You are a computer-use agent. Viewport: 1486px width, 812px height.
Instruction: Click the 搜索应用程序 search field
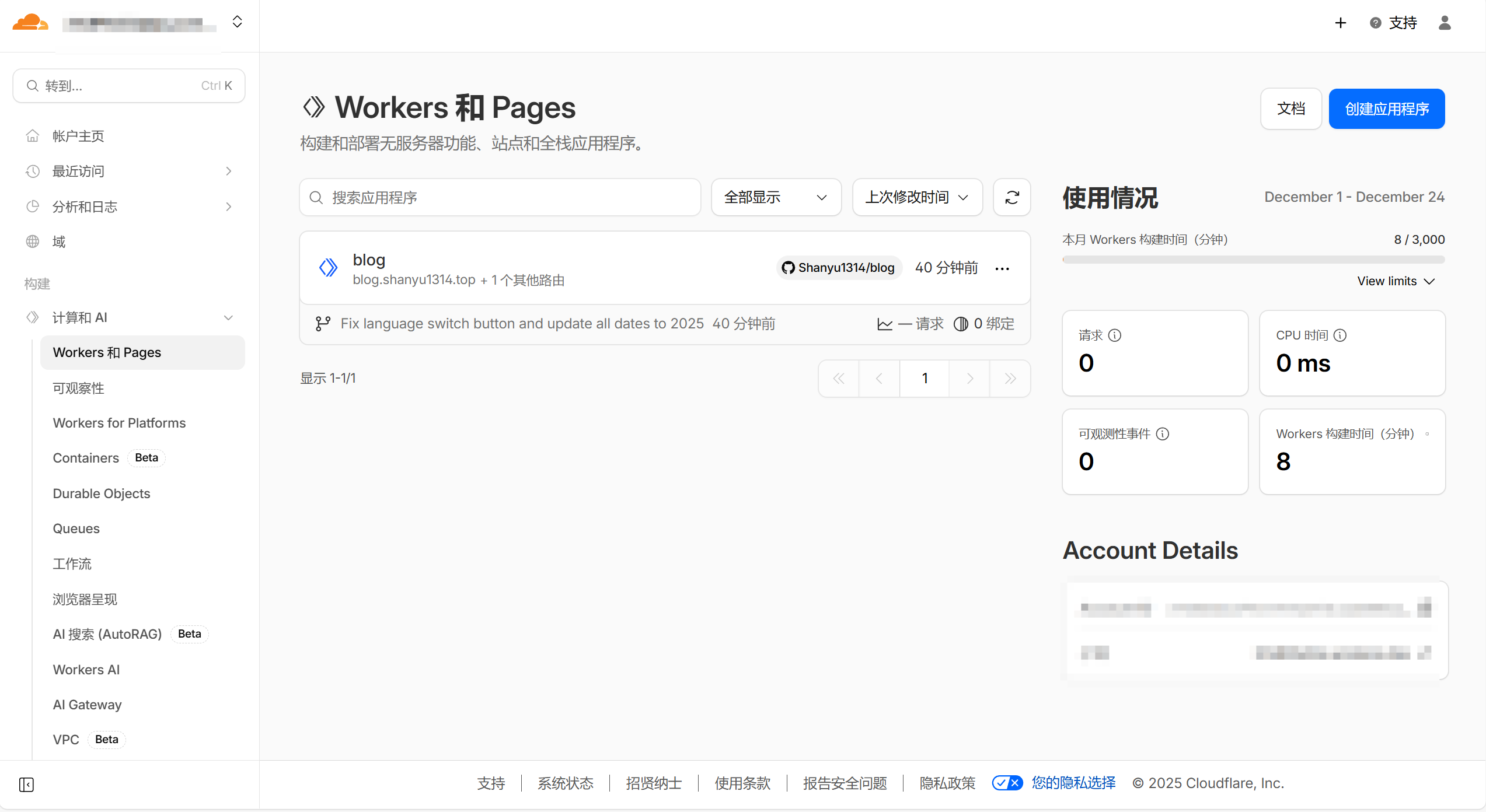500,197
